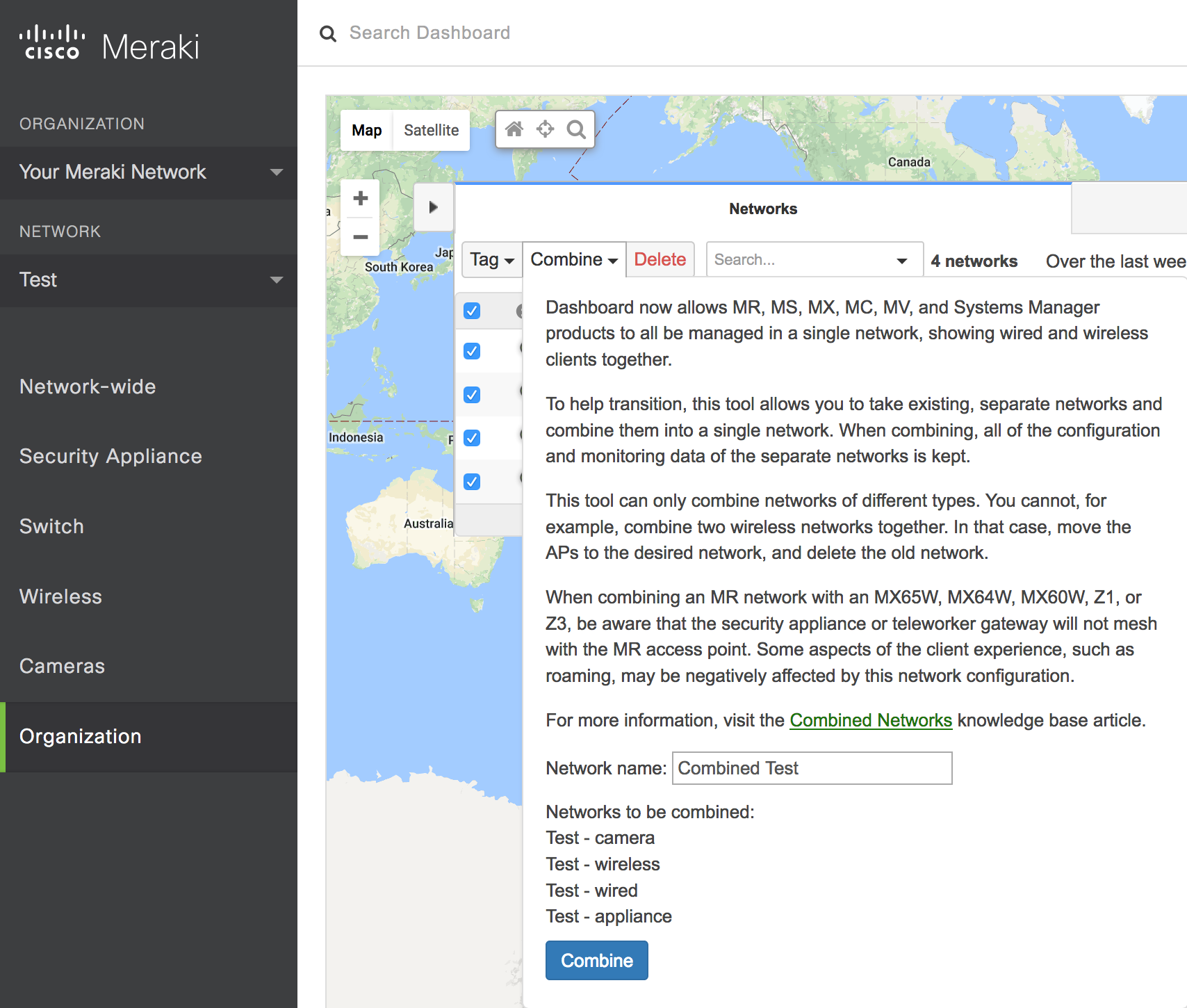Click the Network name input field
Image resolution: width=1187 pixels, height=1008 pixels.
(812, 768)
